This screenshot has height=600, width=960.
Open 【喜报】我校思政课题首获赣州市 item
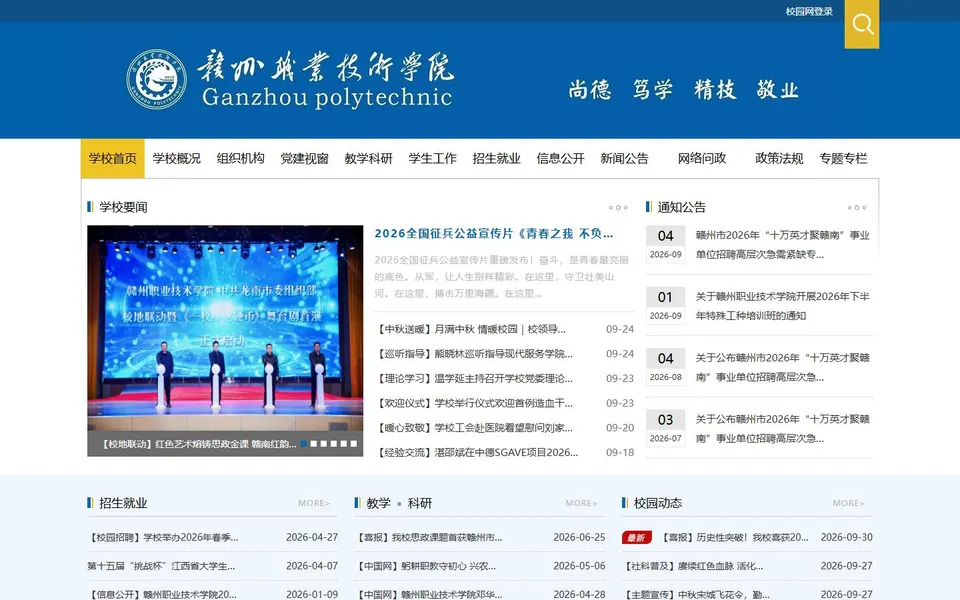(x=429, y=538)
